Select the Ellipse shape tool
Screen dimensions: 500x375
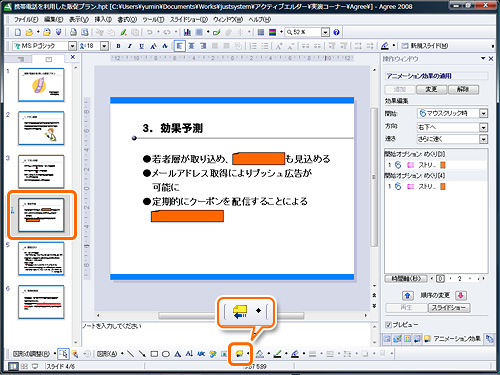166,354
